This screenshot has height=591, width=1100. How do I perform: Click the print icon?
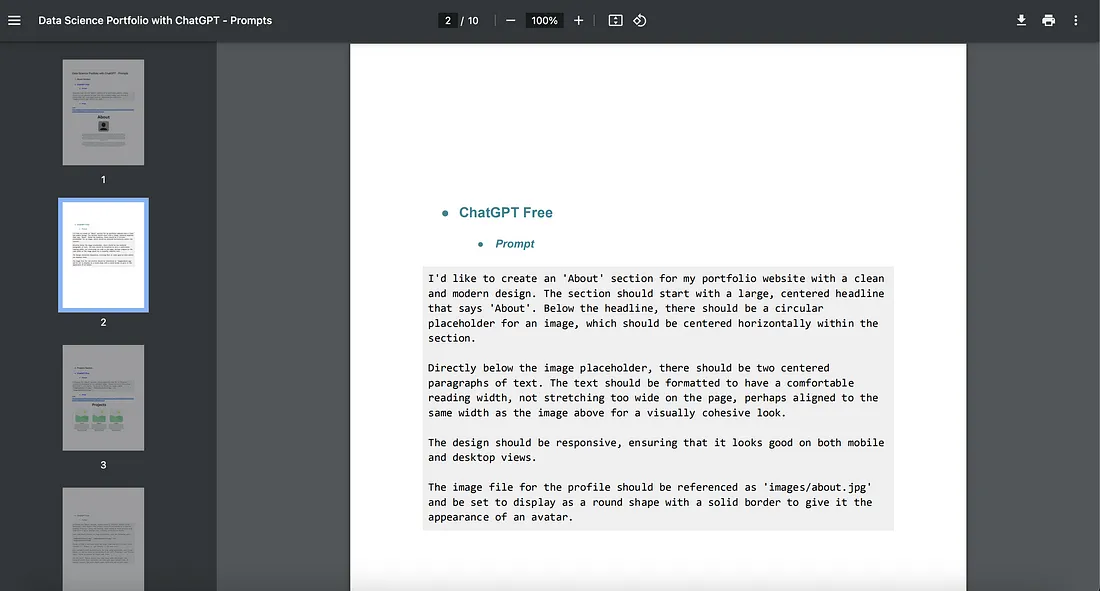coord(1048,20)
